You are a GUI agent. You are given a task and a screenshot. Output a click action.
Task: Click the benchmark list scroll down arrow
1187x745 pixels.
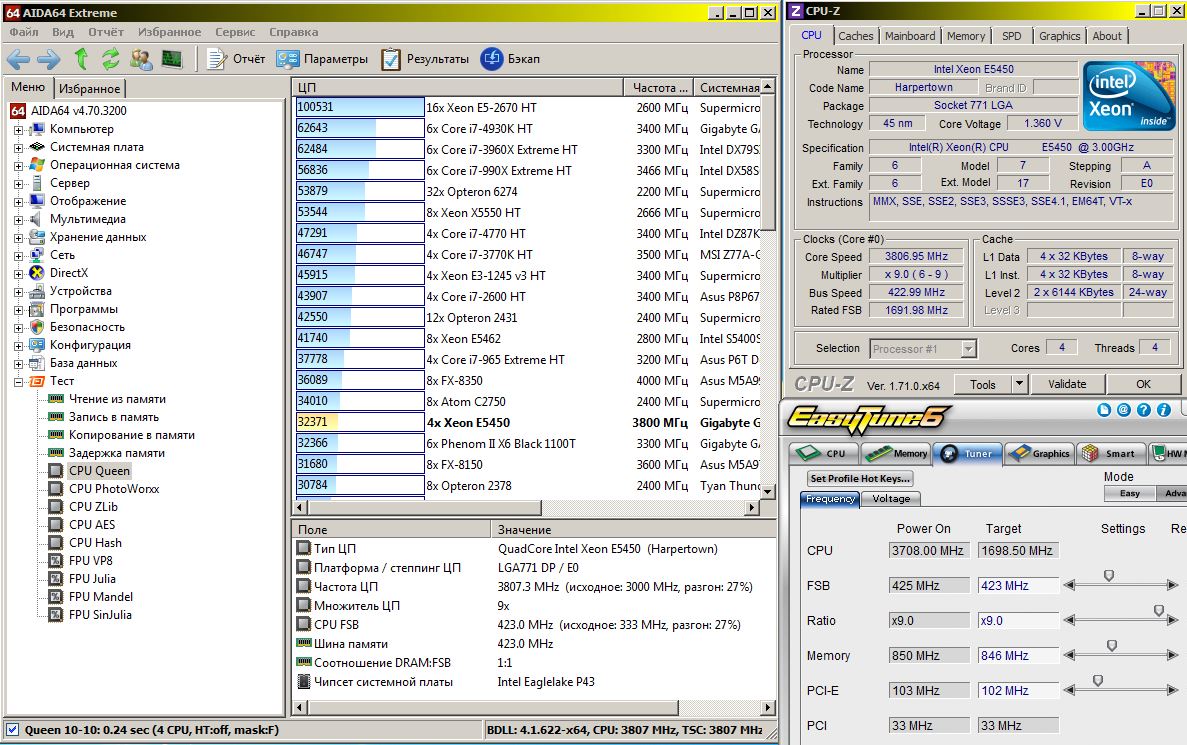click(768, 491)
